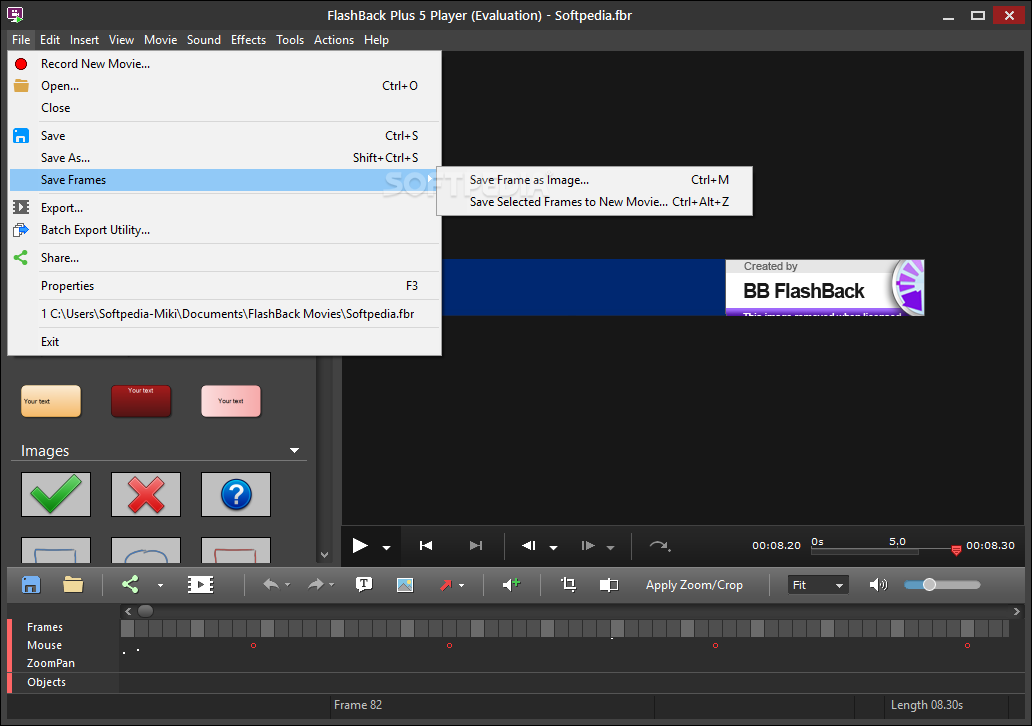Open the Save Frames submenu entry
Image resolution: width=1032 pixels, height=726 pixels.
224,180
